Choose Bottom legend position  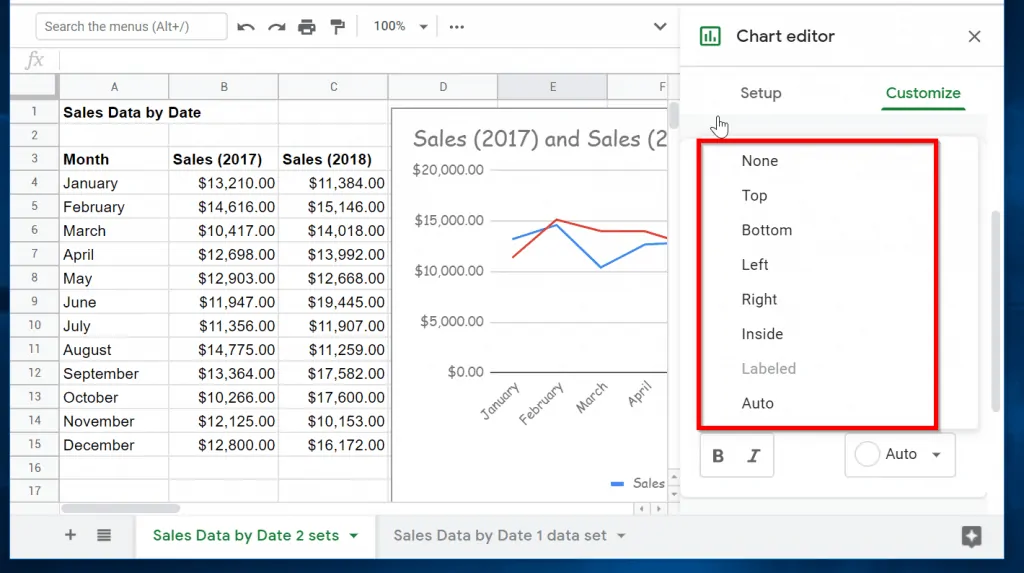(x=766, y=230)
